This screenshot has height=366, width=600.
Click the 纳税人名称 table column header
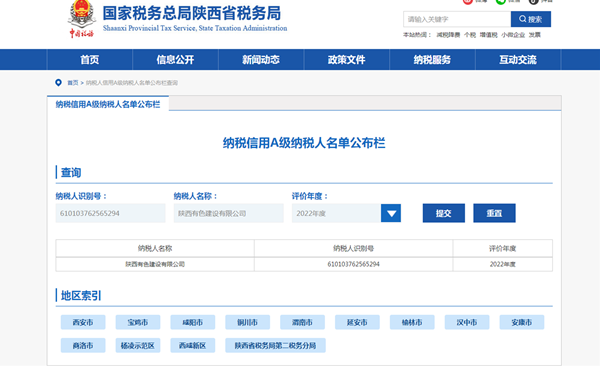pos(155,248)
